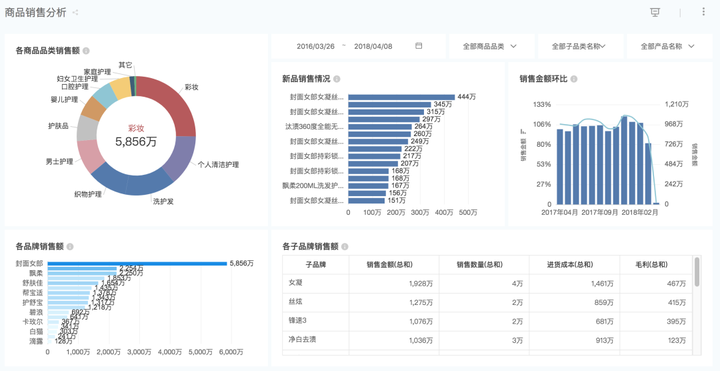The width and height of the screenshot is (720, 371).
Task: Click the 滴露 brand label
Action: [36, 341]
